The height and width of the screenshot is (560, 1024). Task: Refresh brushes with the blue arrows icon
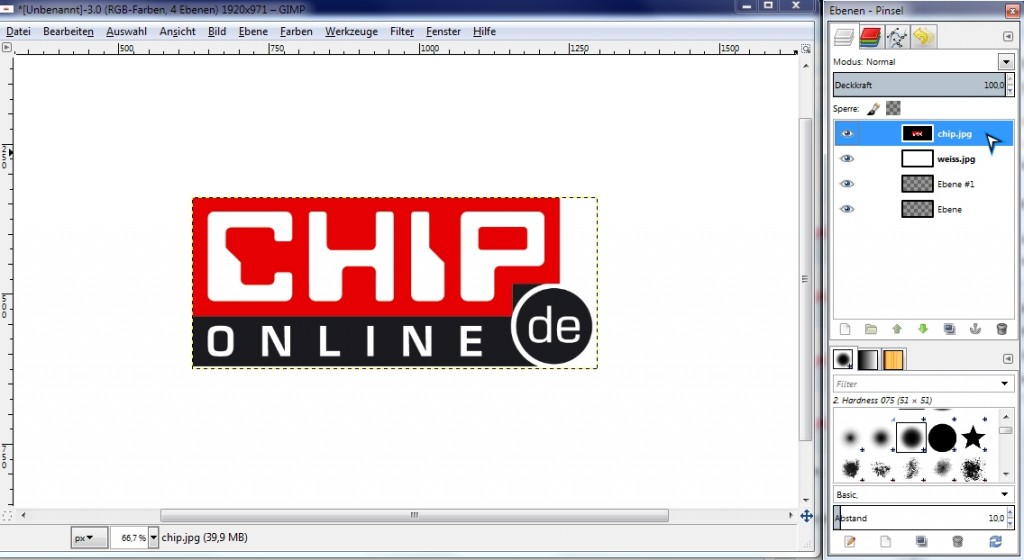(995, 541)
